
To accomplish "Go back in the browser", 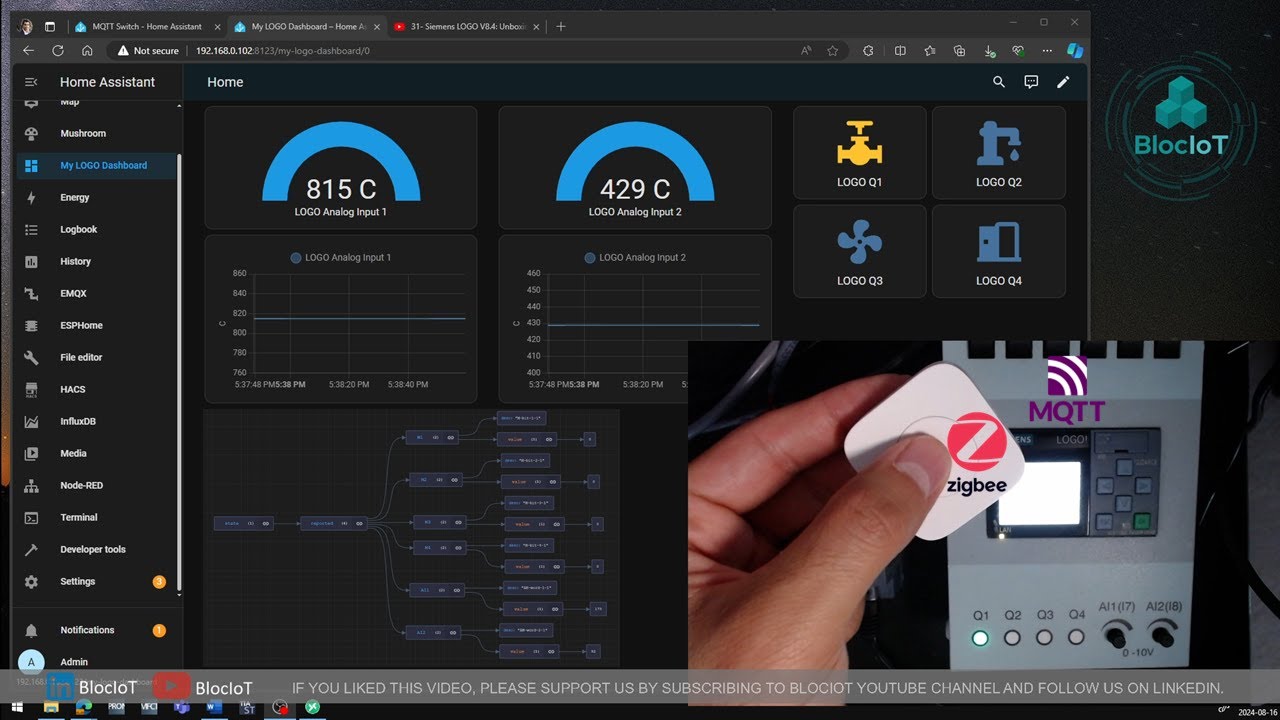I will click(x=28, y=50).
